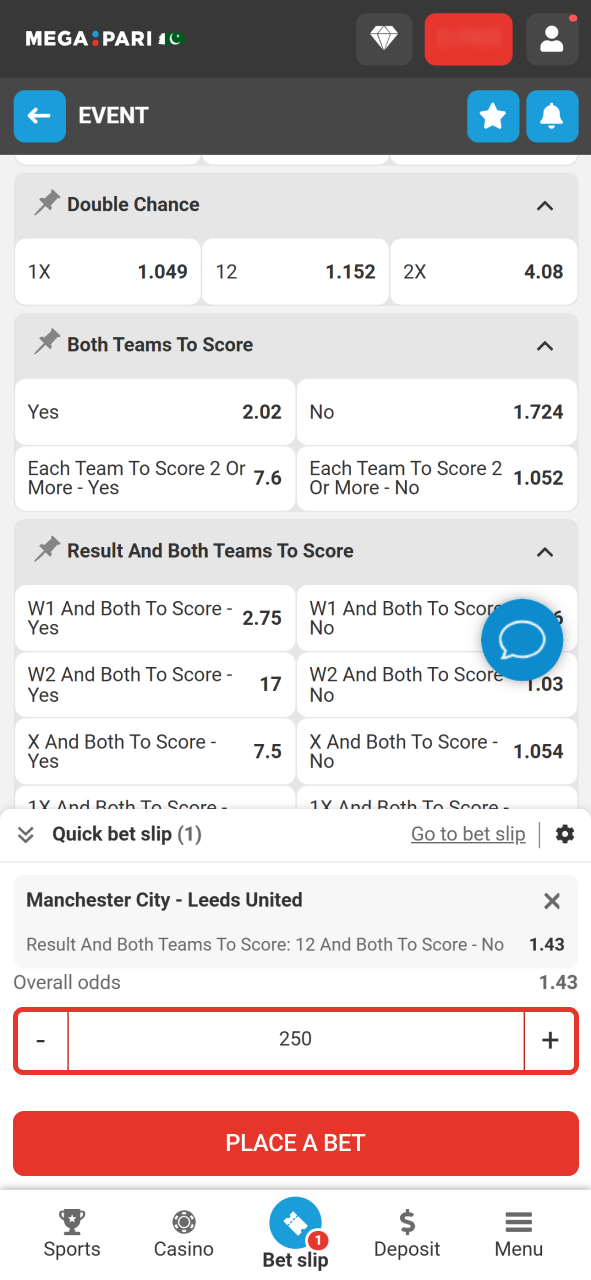Screen dimensions: 591x1280
Task: Select the 1X double chance outcome
Action: tap(107, 271)
